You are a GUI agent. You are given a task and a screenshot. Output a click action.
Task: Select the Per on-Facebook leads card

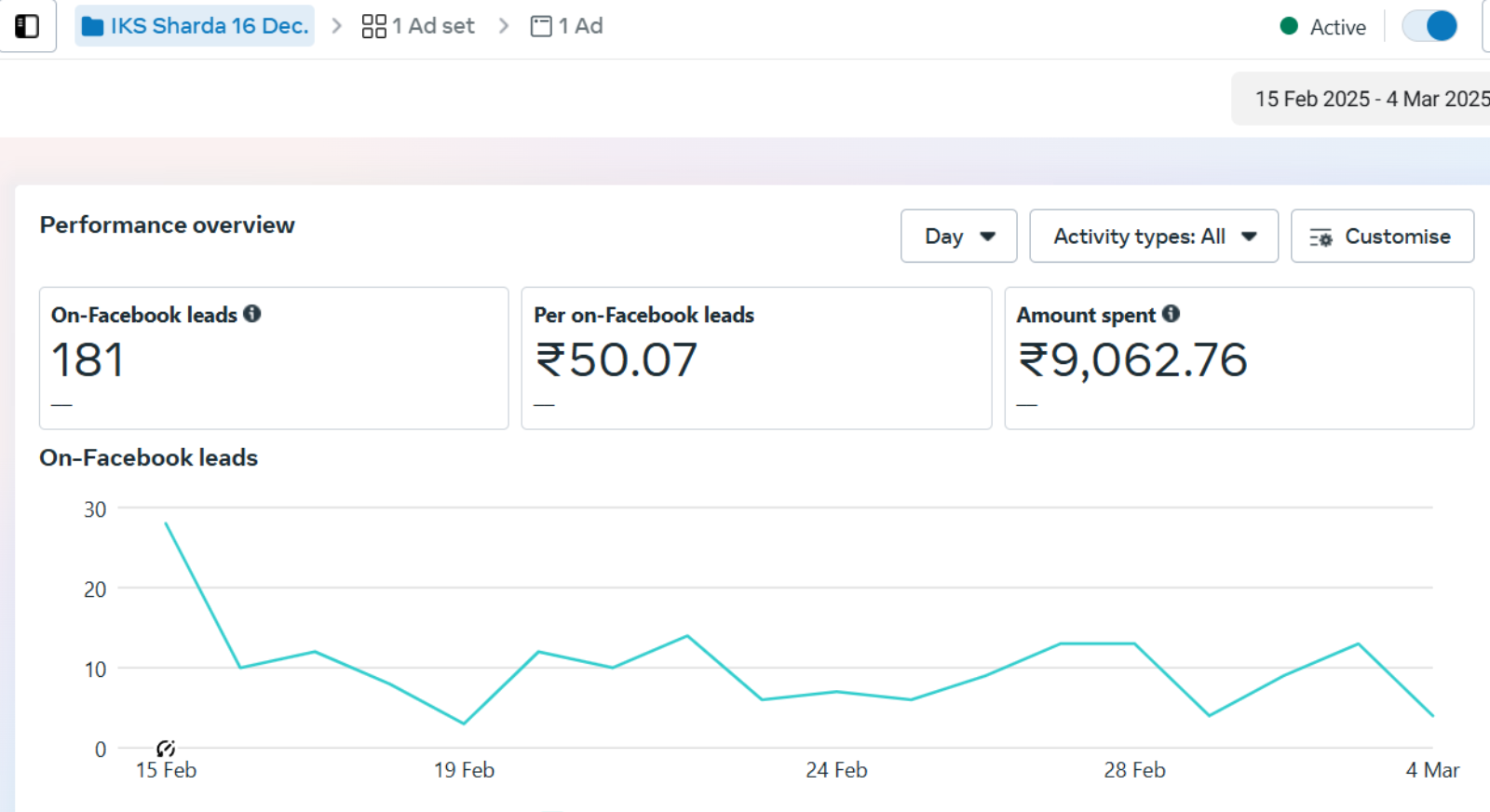[x=756, y=359]
